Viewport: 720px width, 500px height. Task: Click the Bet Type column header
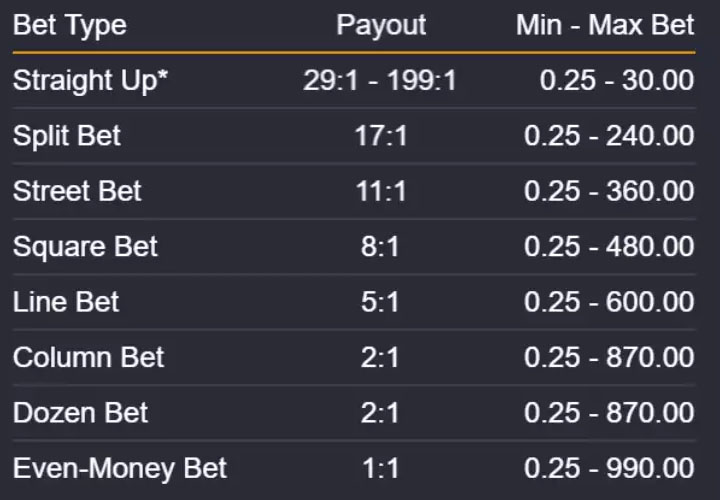click(x=70, y=26)
